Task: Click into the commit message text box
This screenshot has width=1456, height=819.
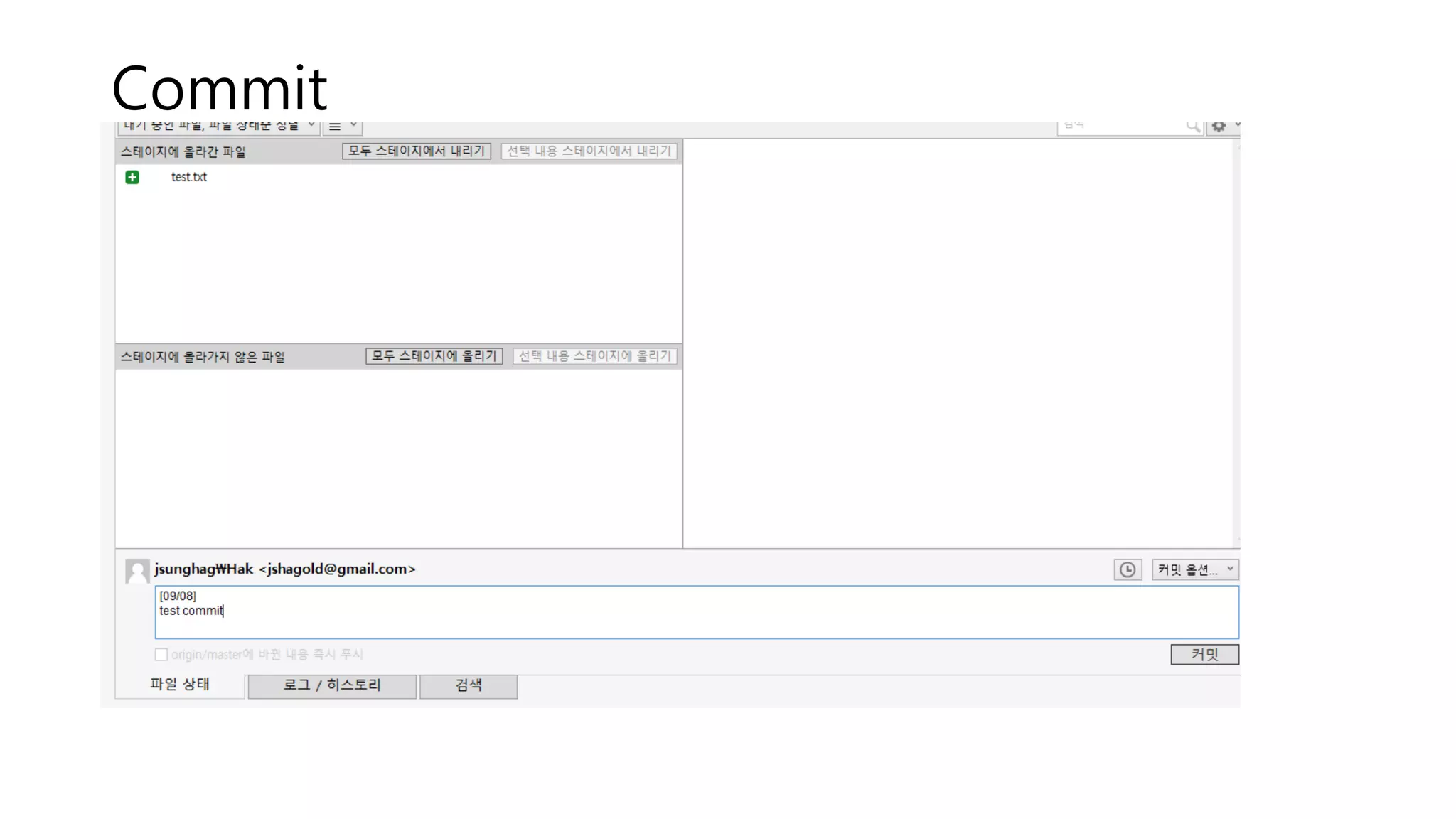Action: (x=697, y=612)
